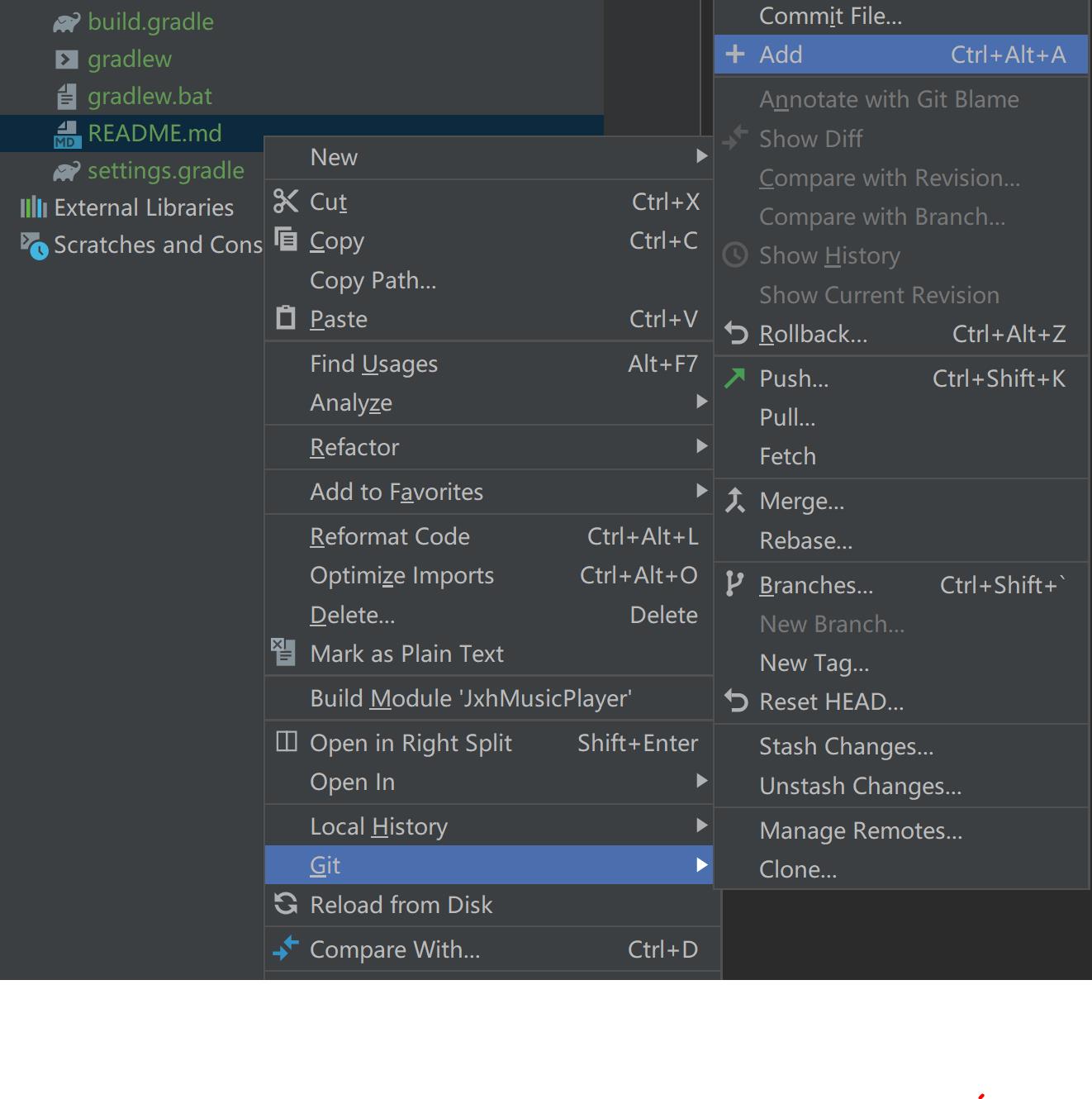Click External Libraries label in tree
This screenshot has width=1092, height=1099.
click(144, 207)
